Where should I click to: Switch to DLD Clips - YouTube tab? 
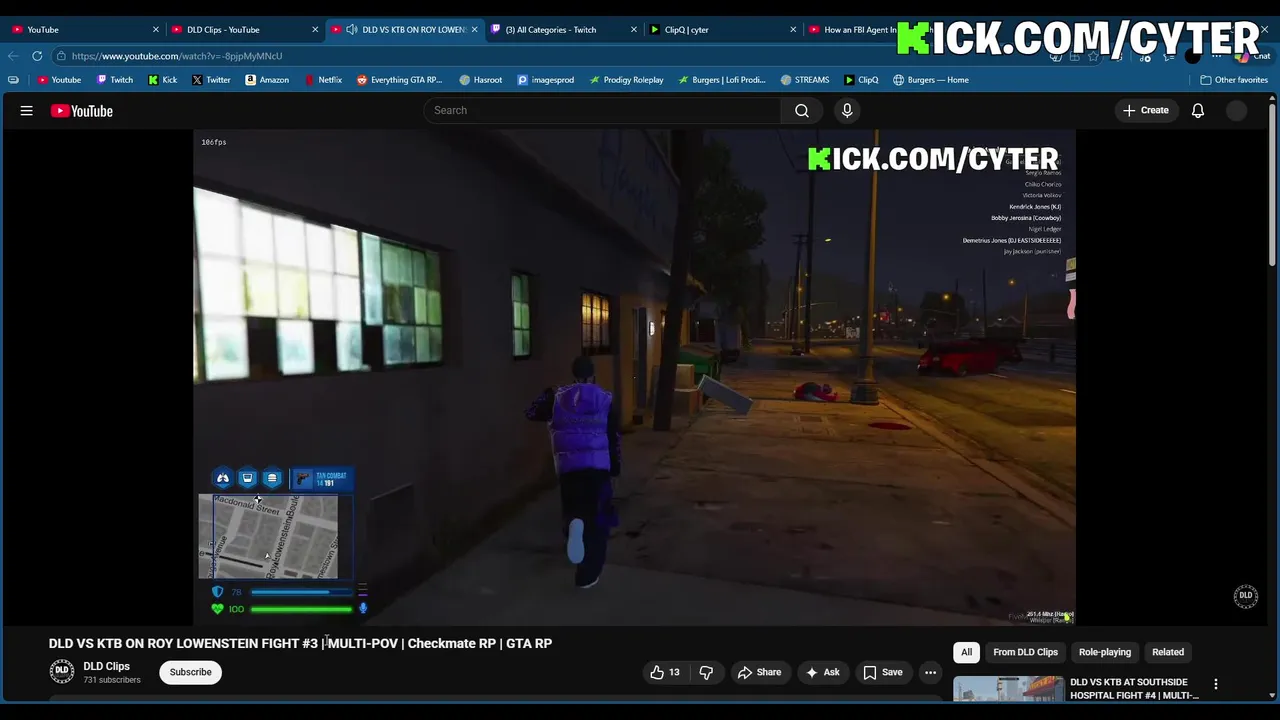click(245, 29)
